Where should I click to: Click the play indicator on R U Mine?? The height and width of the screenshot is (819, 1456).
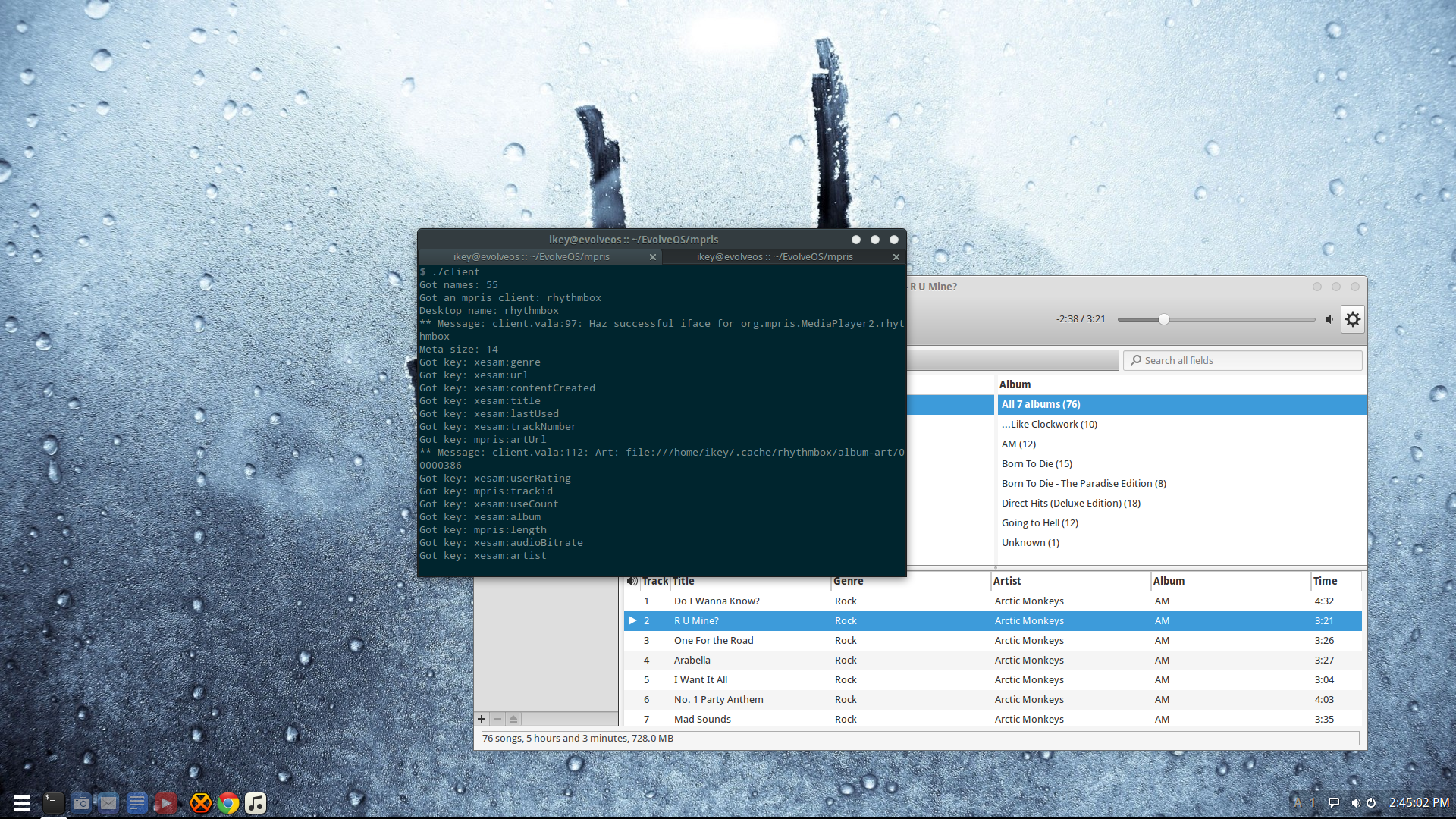tap(632, 620)
